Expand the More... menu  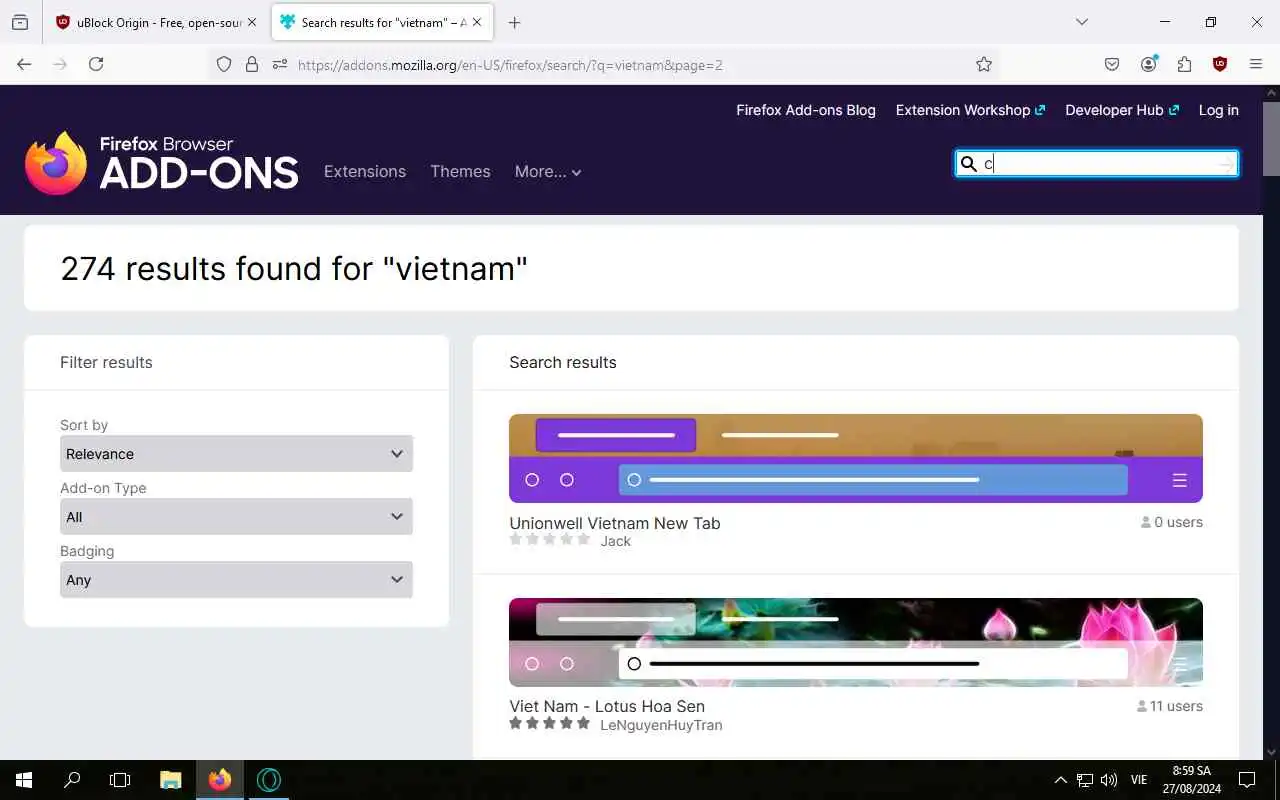[x=548, y=171]
